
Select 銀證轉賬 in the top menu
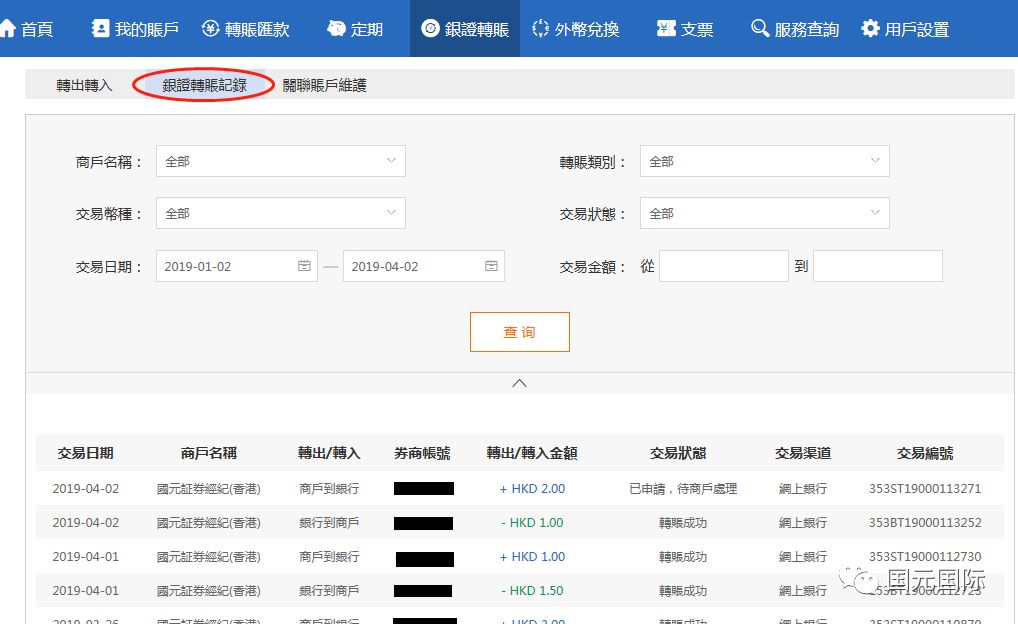click(465, 28)
